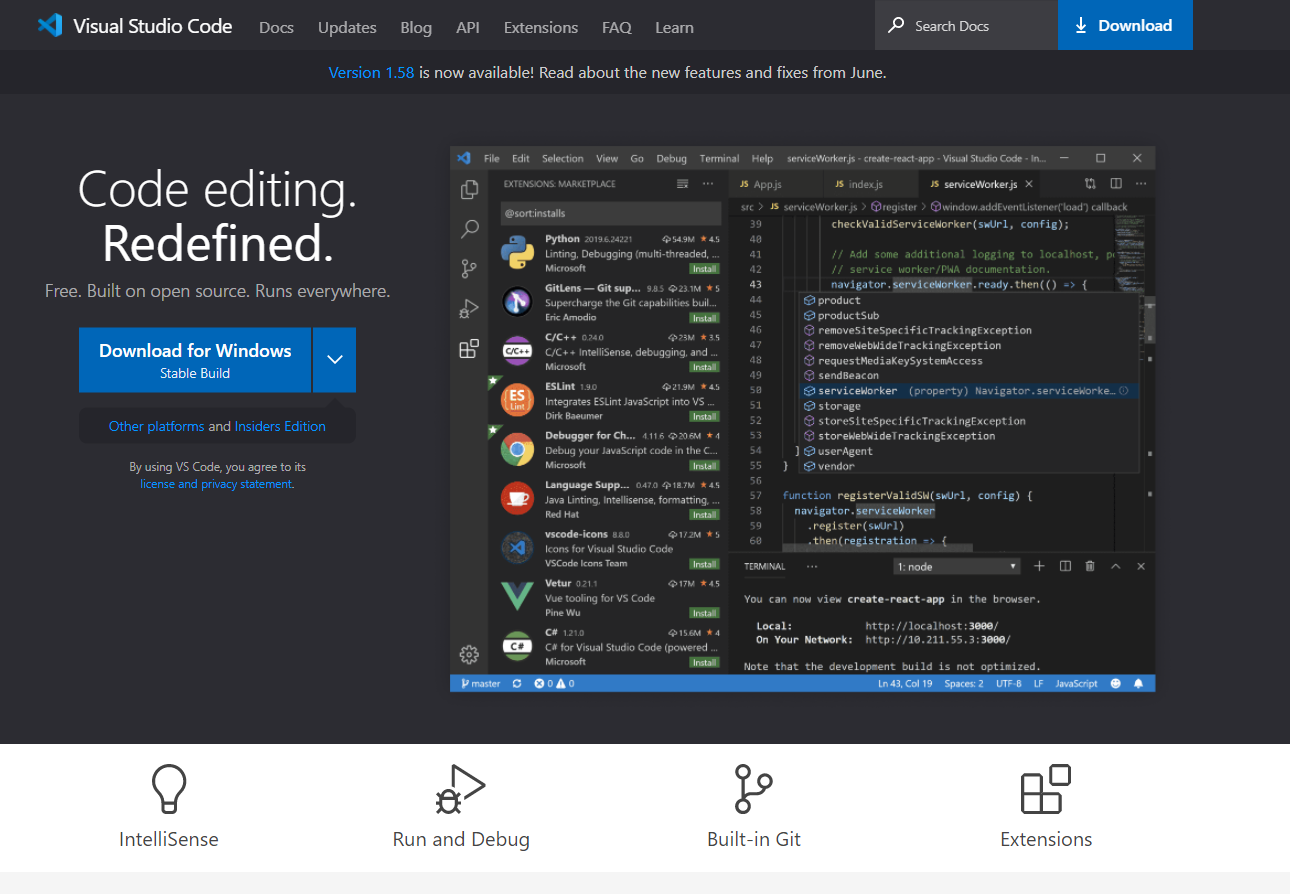The height and width of the screenshot is (894, 1290).
Task: Open the Docs page in the top navigation
Action: [276, 27]
